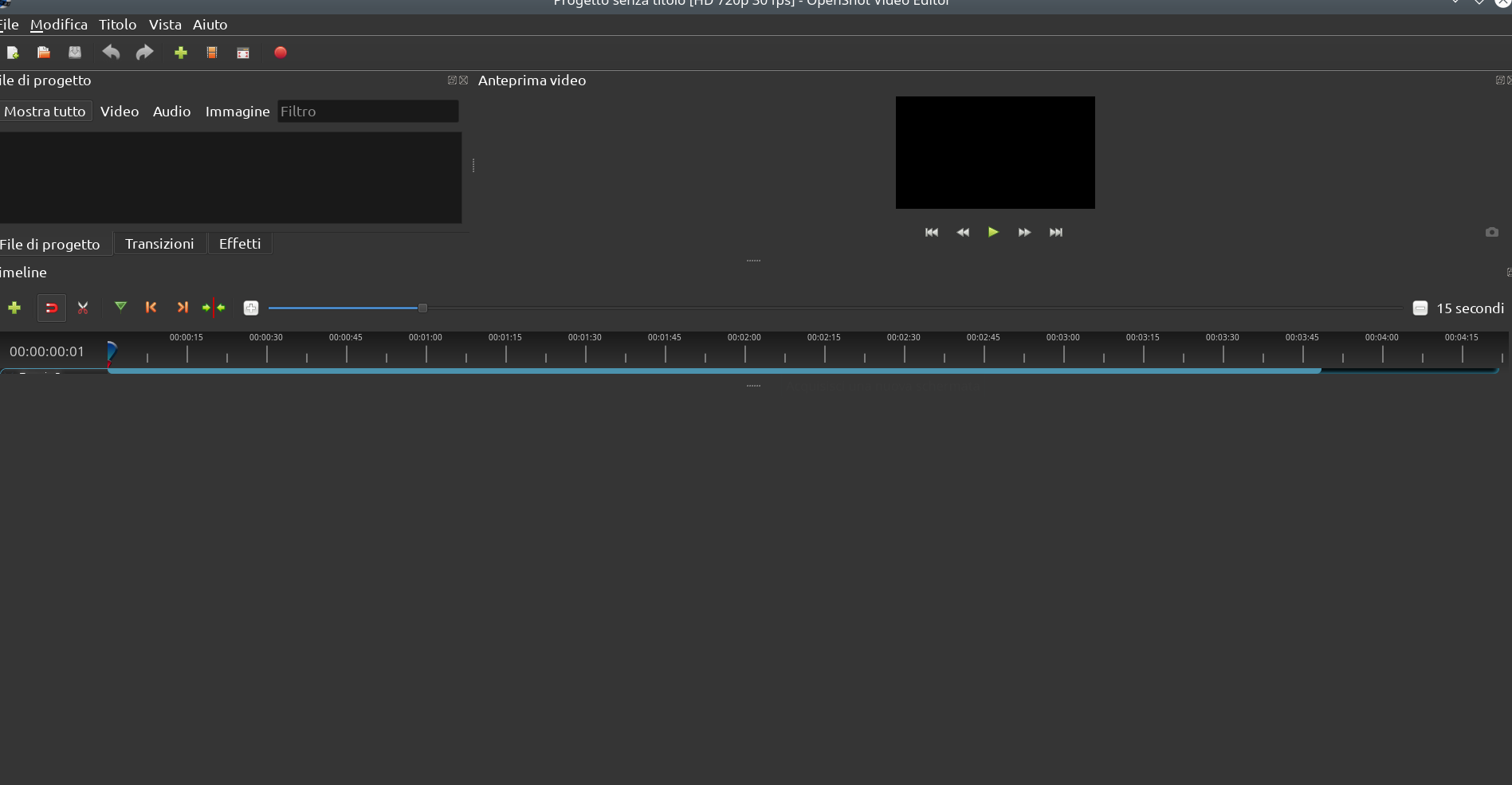Image resolution: width=1512 pixels, height=785 pixels.
Task: Open the Titolo menu
Action: (x=117, y=25)
